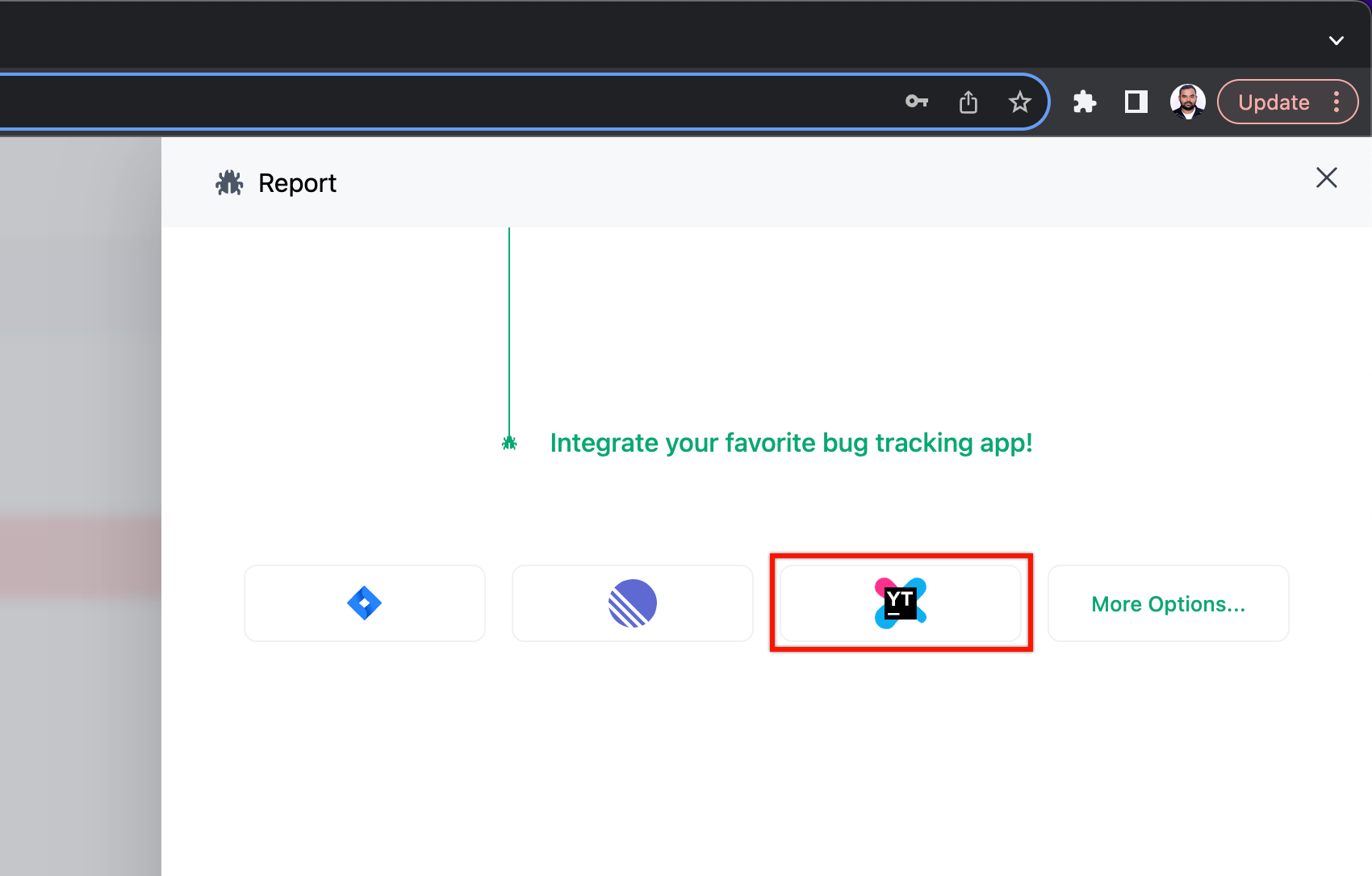Click the 'Integrate your favorite bug tracking app!' text

[791, 443]
